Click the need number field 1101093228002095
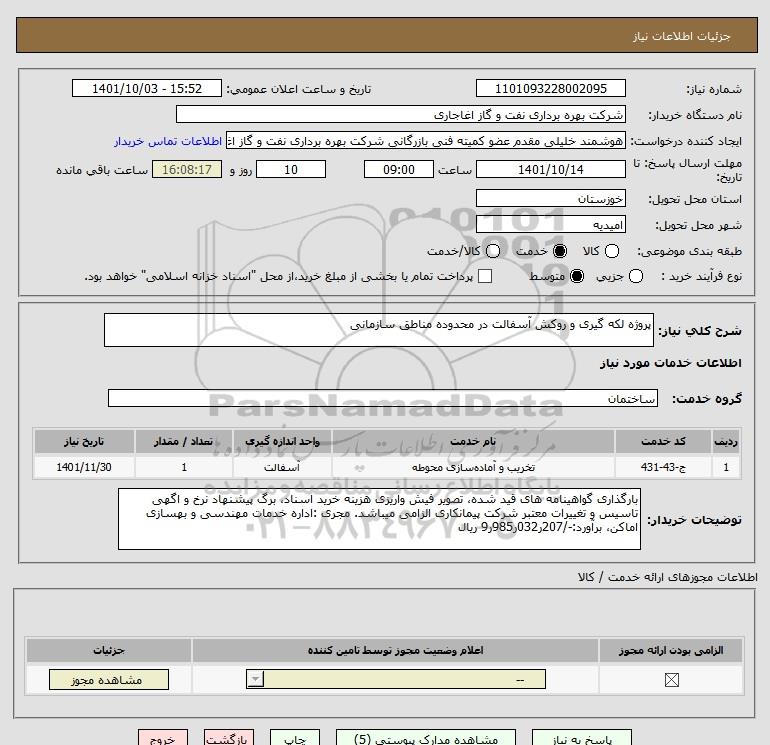Image resolution: width=770 pixels, height=745 pixels. click(x=550, y=88)
